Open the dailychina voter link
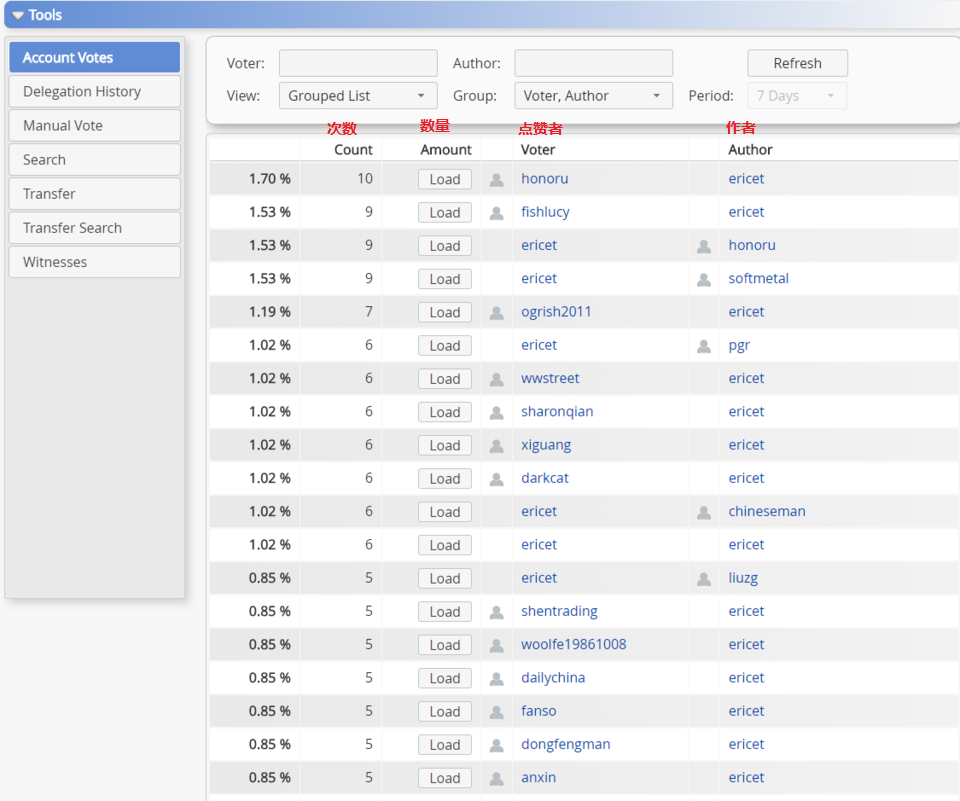Viewport: 960px width, 801px height. click(x=553, y=678)
